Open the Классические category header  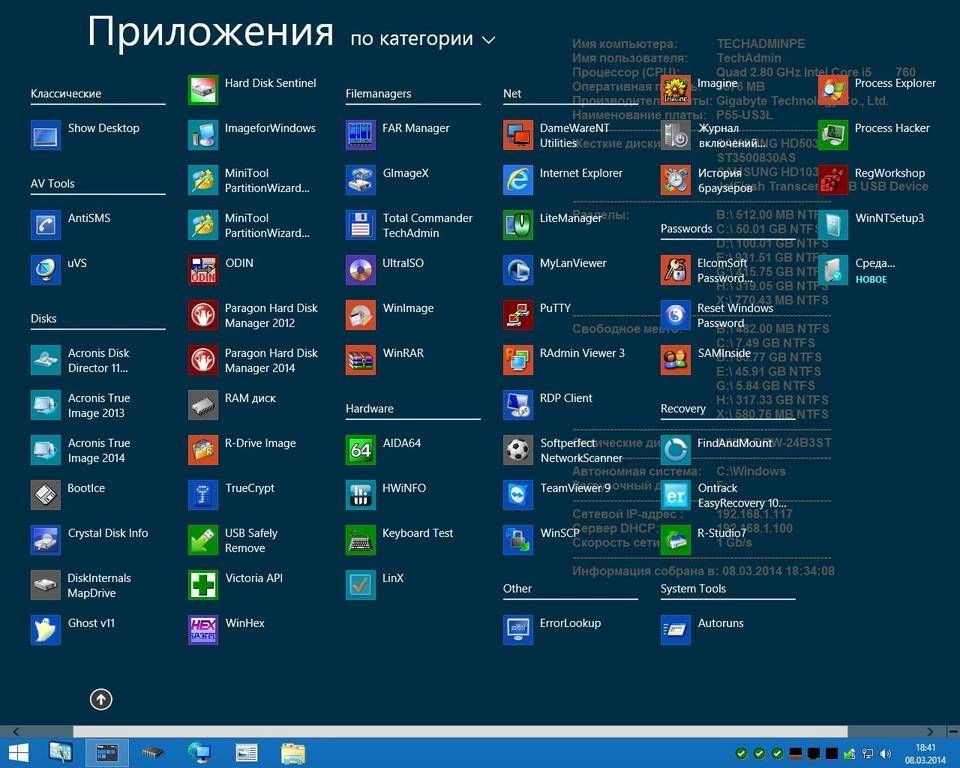(66, 94)
